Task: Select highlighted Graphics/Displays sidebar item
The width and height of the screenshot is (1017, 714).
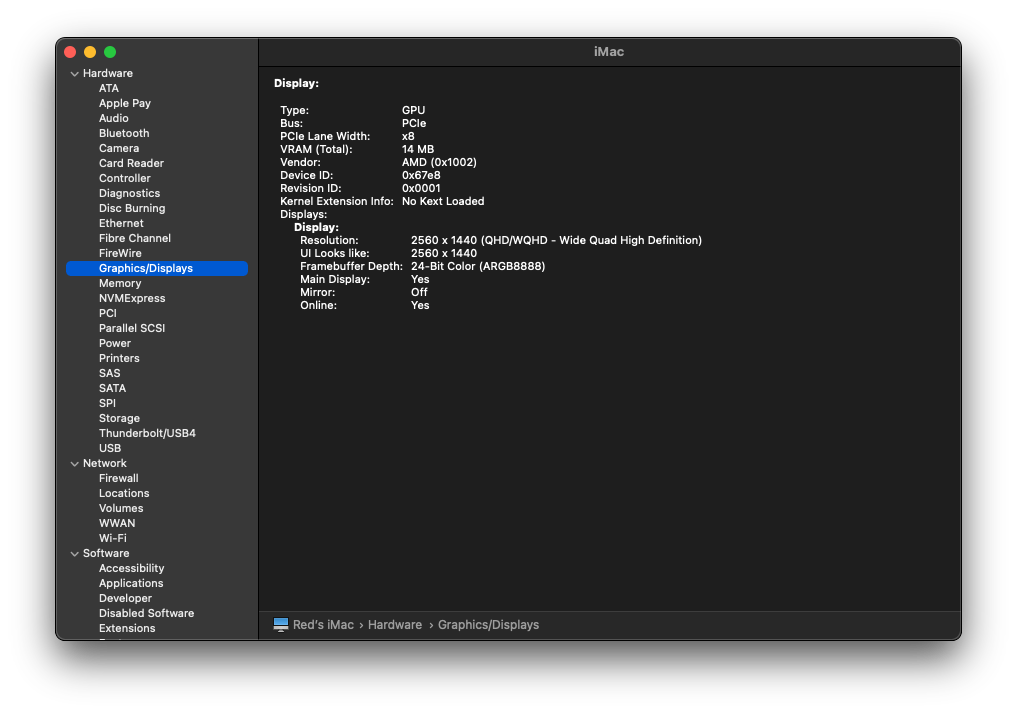Action: click(157, 268)
